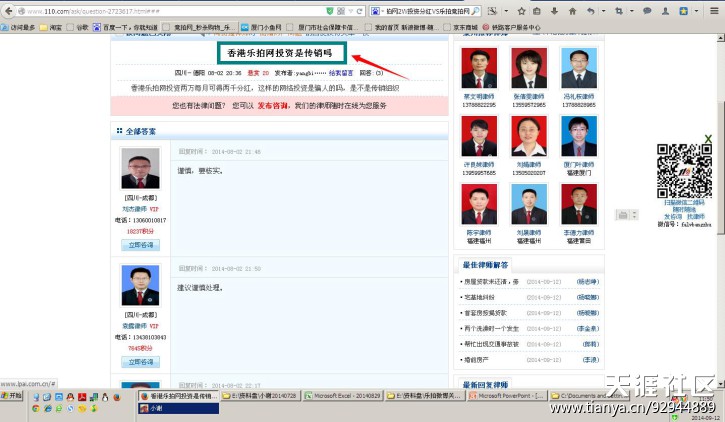Viewport: 725px width, 422px height.
Task: Open the browser hamburger menu
Action: coord(714,11)
